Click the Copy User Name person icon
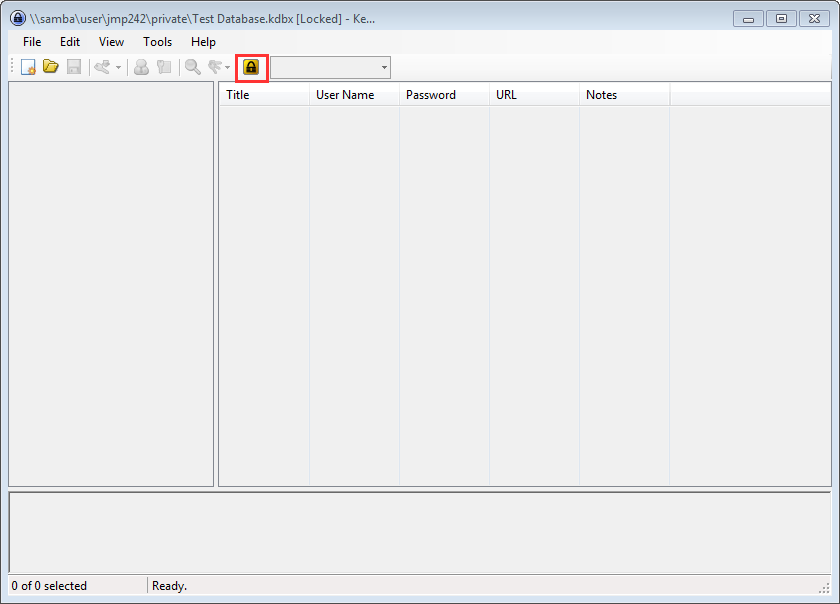The image size is (840, 604). click(141, 67)
